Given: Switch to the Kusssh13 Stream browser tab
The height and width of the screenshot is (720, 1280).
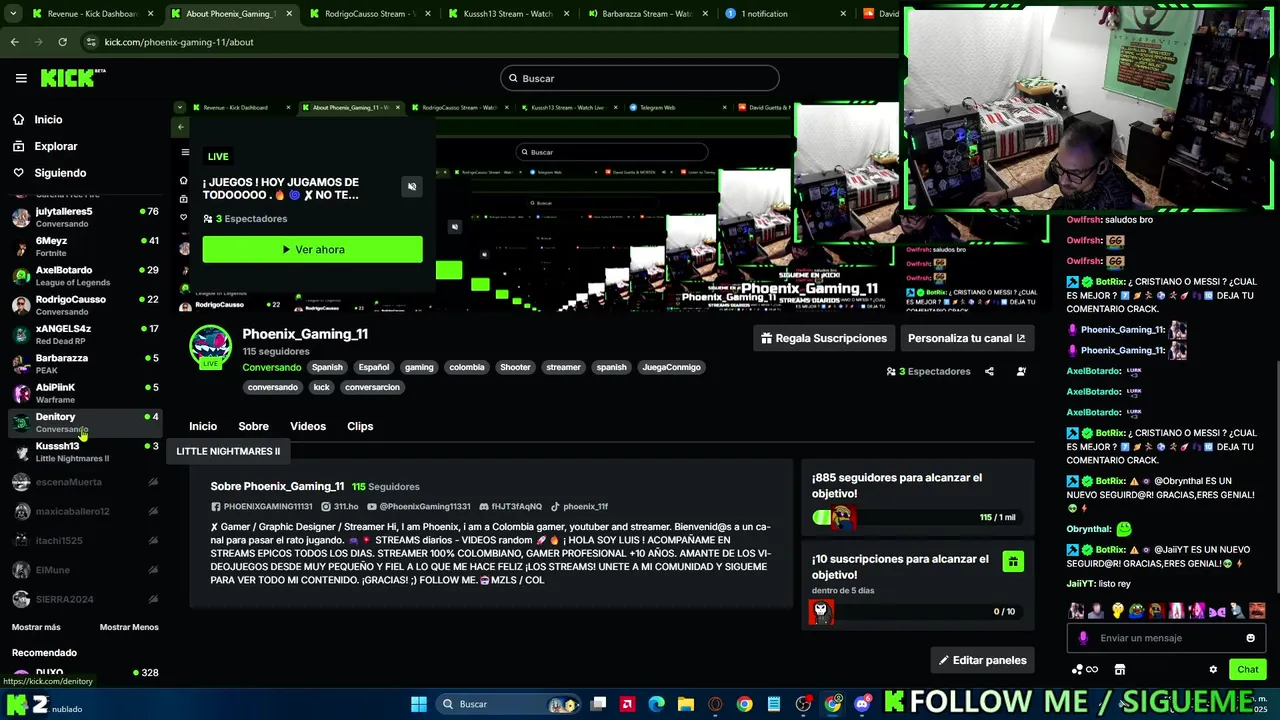Looking at the screenshot, I should [x=508, y=14].
